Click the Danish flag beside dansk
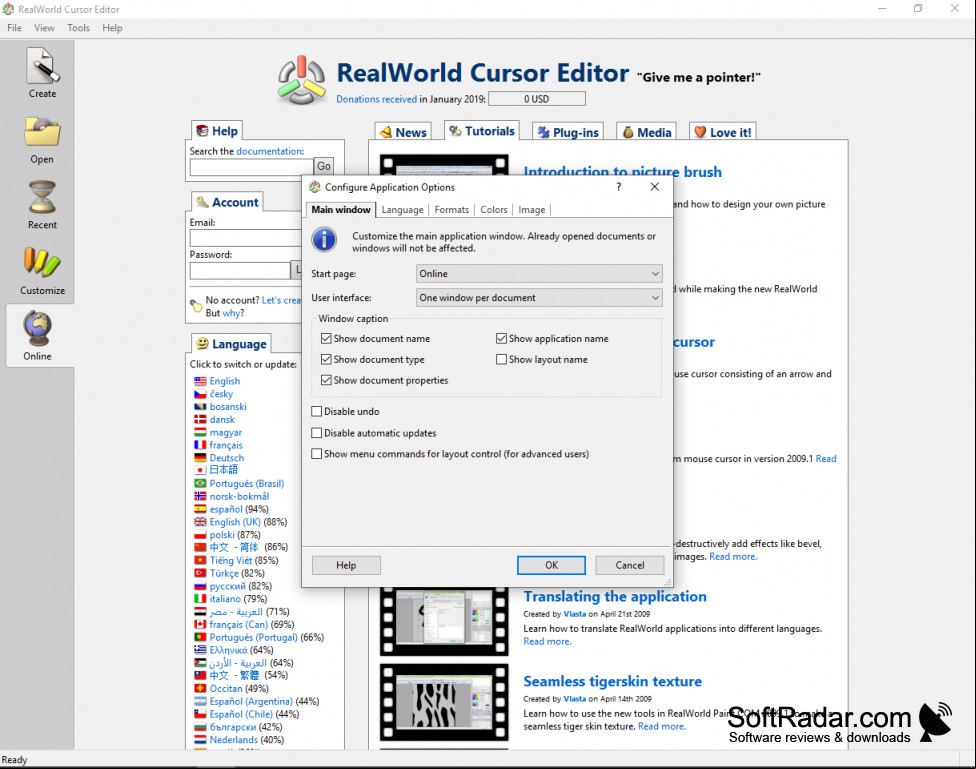Image resolution: width=976 pixels, height=769 pixels. coord(200,419)
